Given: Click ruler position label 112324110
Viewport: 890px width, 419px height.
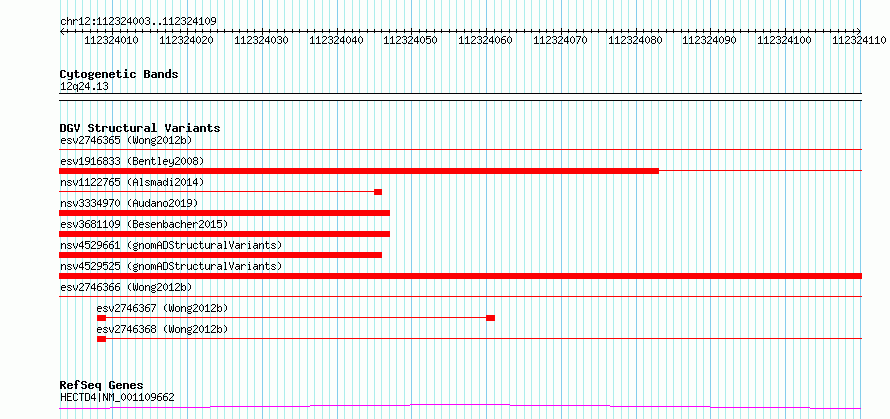Looking at the screenshot, I should tap(859, 40).
